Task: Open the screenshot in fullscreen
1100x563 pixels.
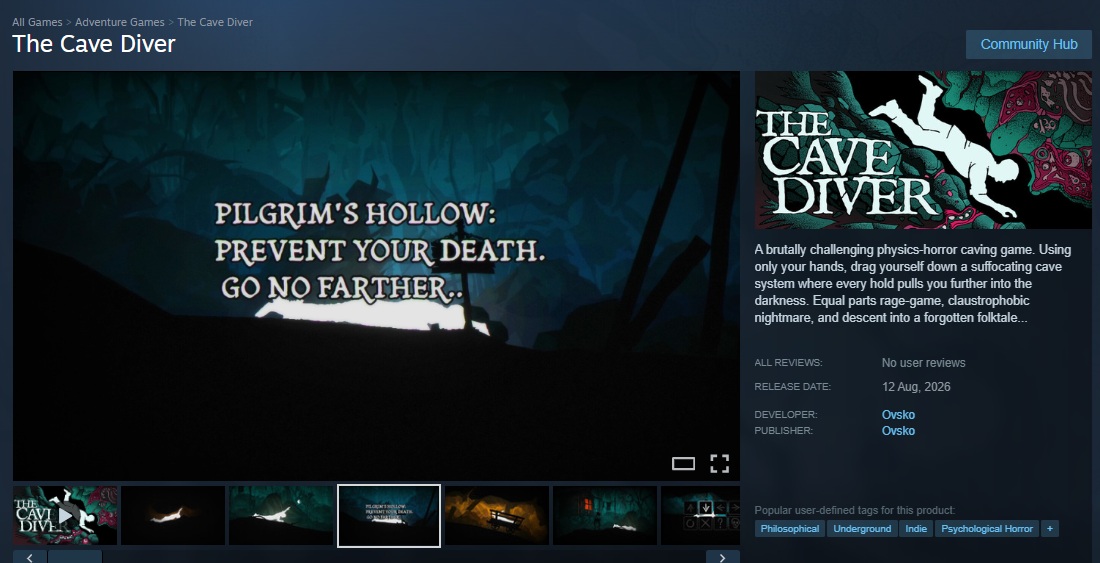Action: pyautogui.click(x=719, y=463)
